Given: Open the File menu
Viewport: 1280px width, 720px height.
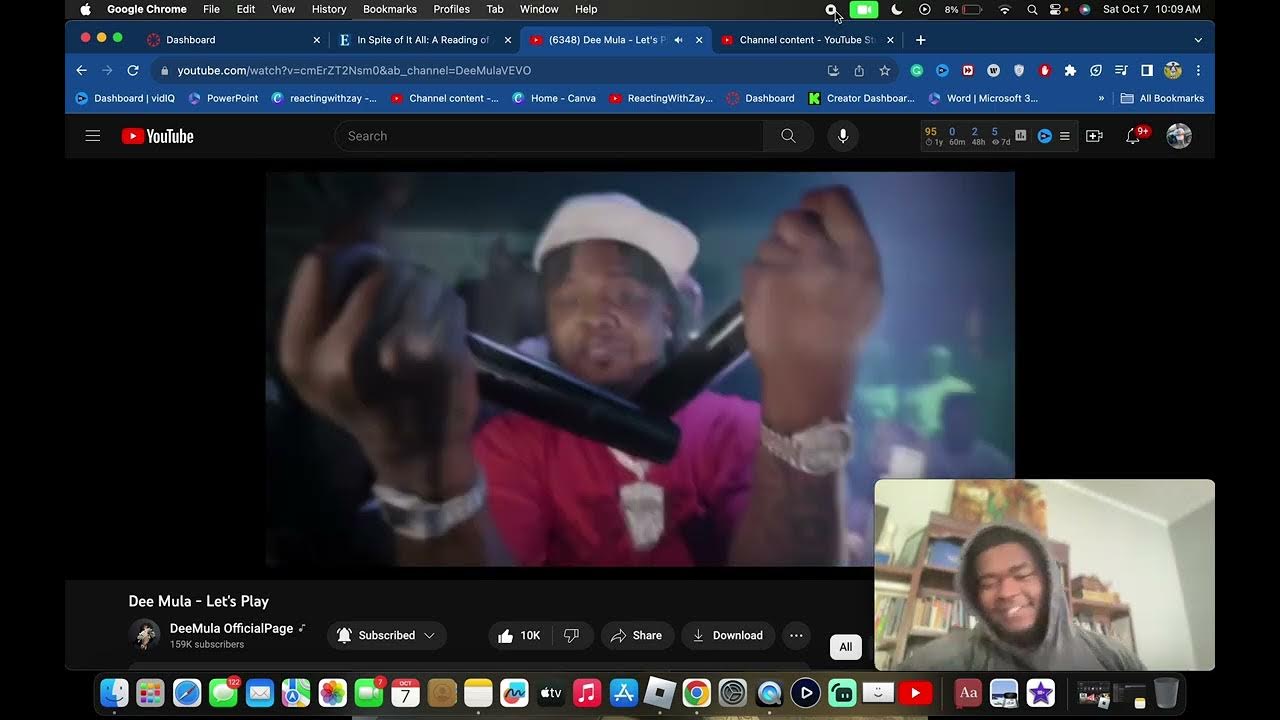Looking at the screenshot, I should [x=211, y=9].
